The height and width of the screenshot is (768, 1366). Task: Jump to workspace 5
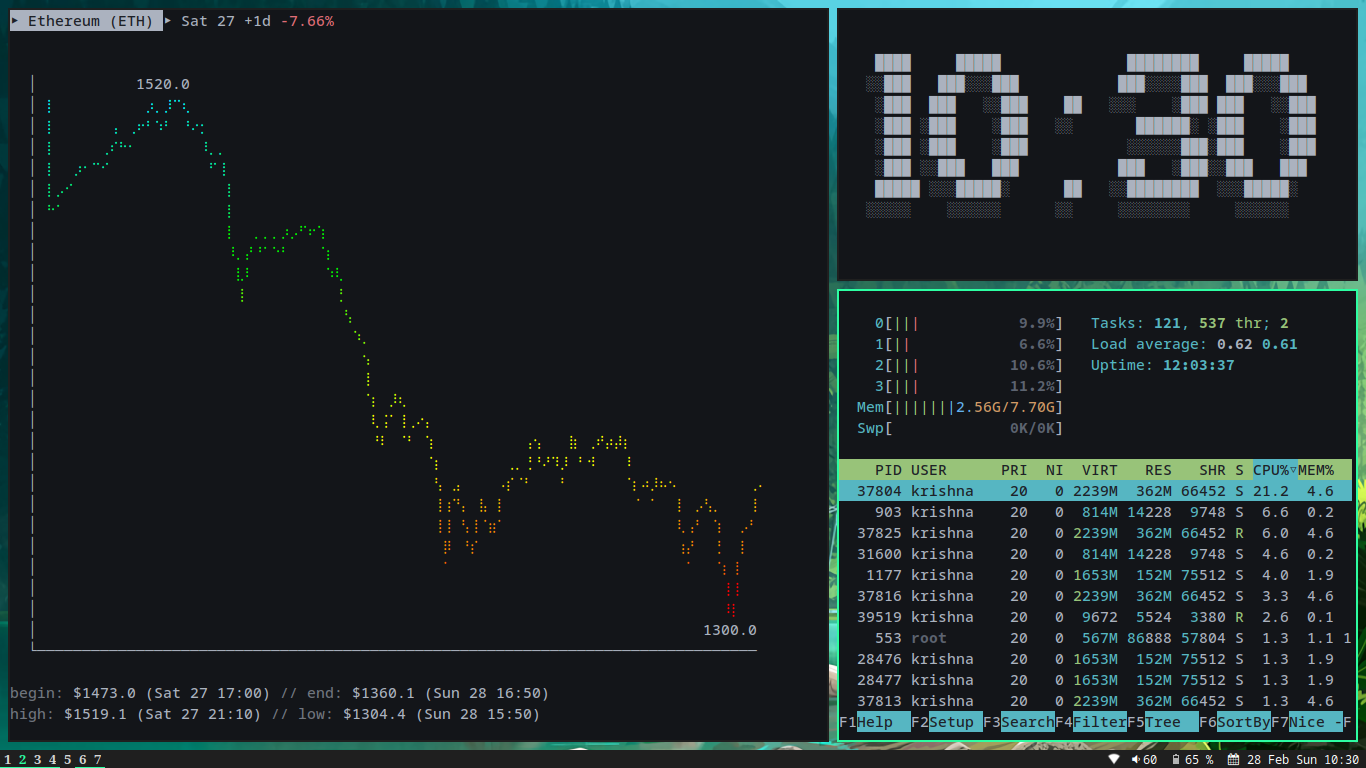pos(67,760)
